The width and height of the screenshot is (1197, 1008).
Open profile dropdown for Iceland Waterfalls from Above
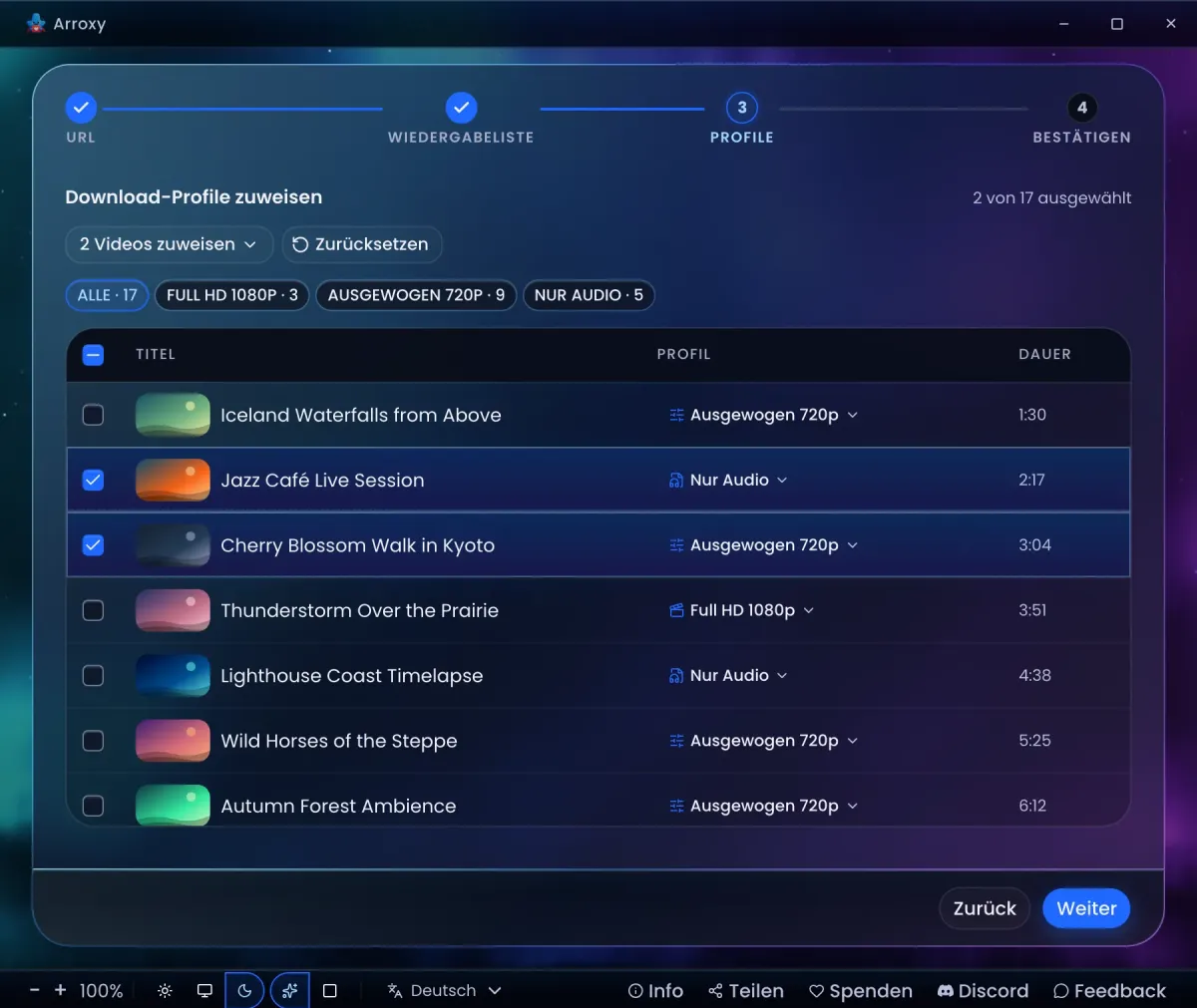click(x=763, y=415)
